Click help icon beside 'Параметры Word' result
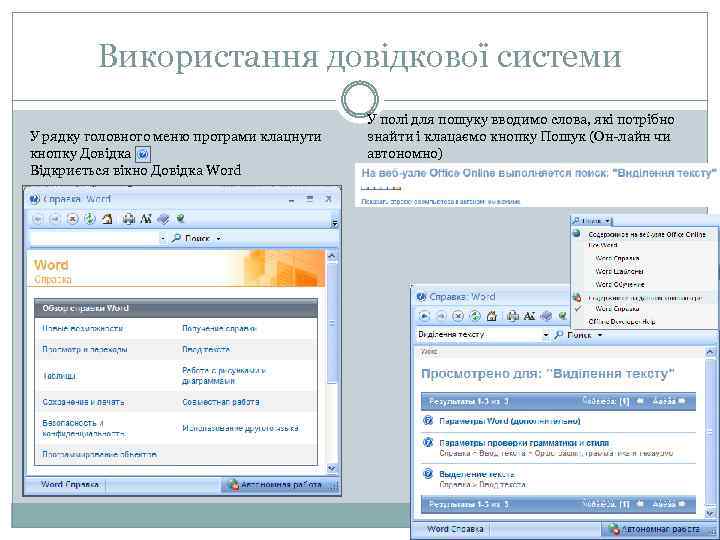 (428, 421)
